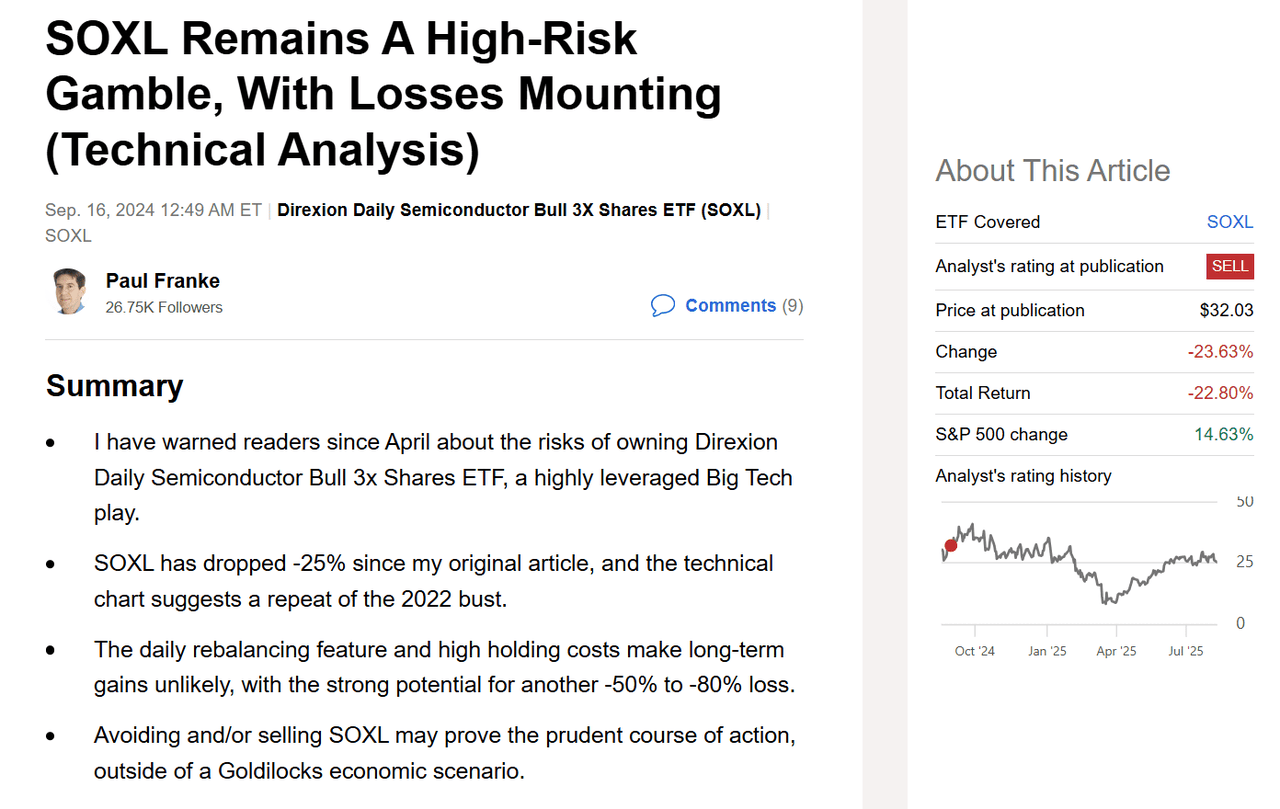Select the Change value of -23.63%
Image resolution: width=1280 pixels, height=809 pixels.
coord(1221,351)
